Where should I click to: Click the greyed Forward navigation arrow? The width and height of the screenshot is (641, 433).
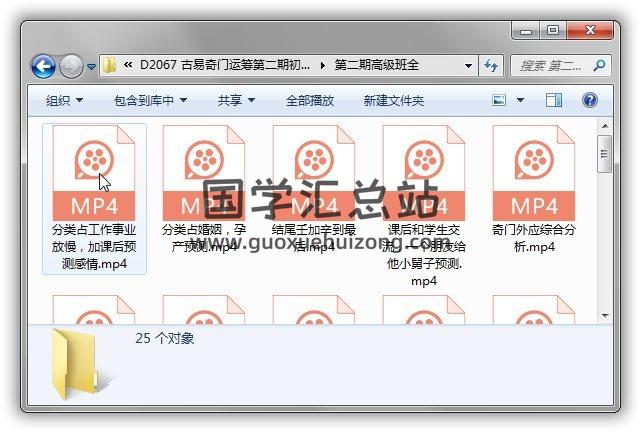pos(72,66)
